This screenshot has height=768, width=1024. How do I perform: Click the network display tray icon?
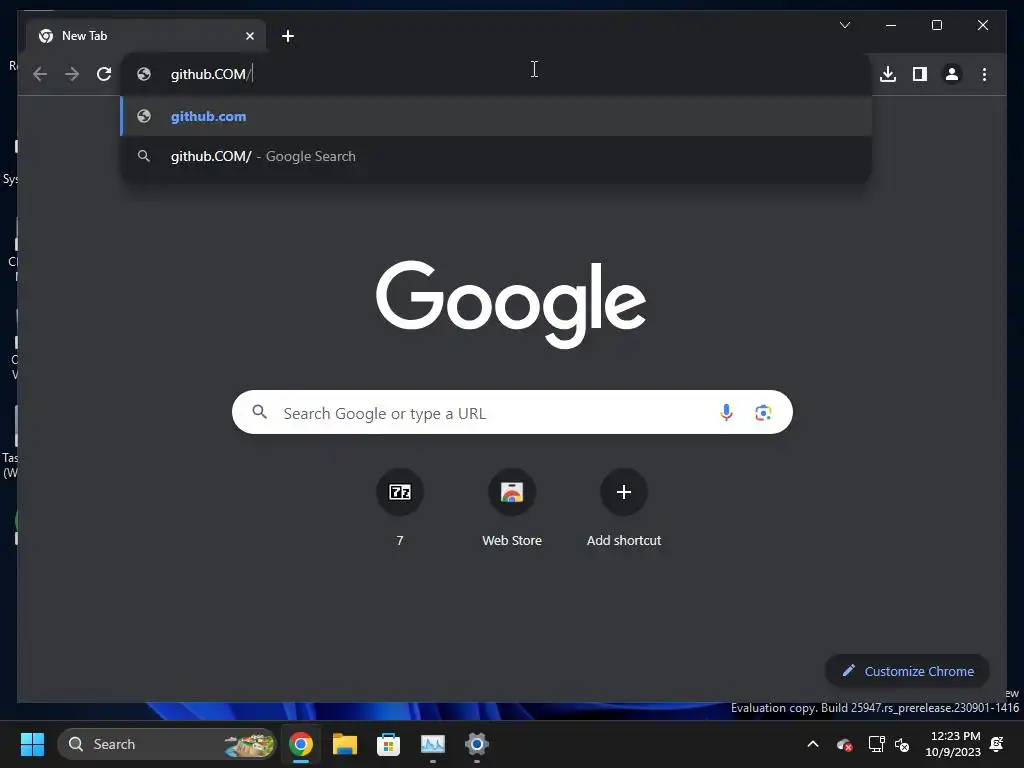(x=876, y=744)
